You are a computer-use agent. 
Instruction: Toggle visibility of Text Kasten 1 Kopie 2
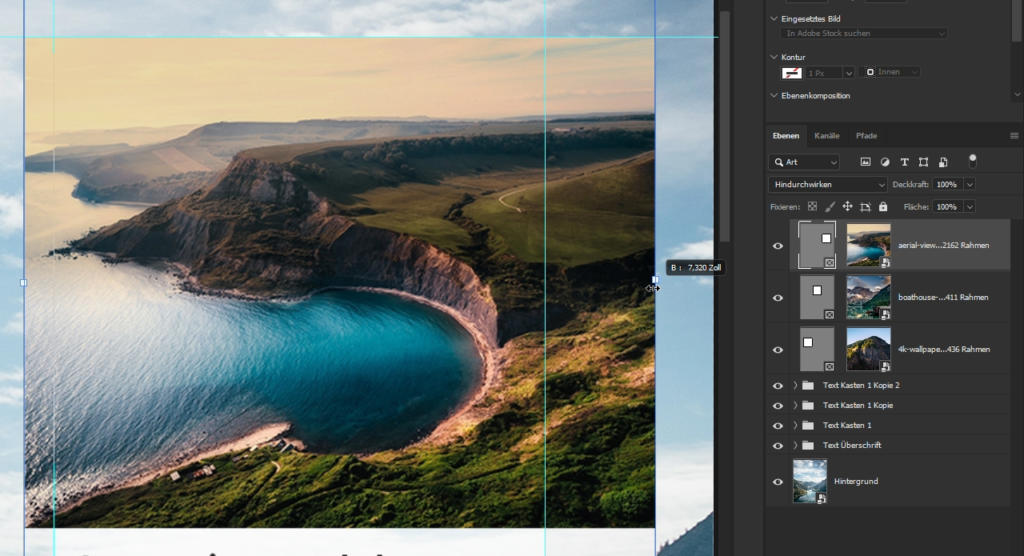coord(778,385)
